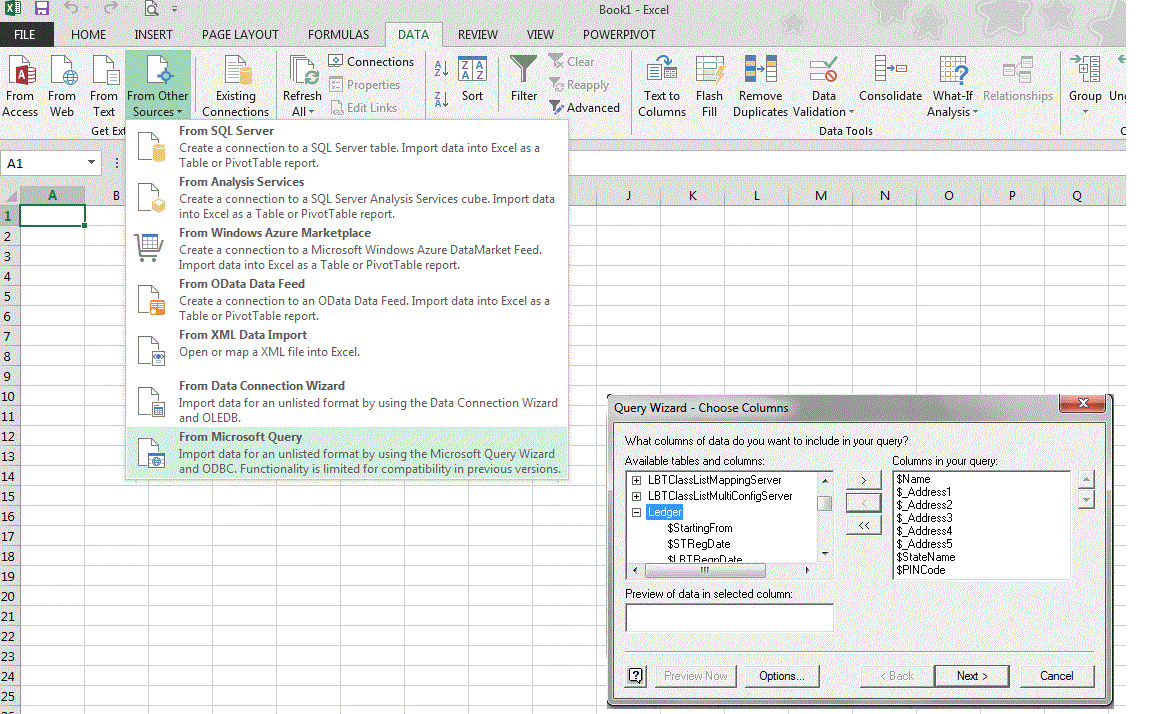This screenshot has width=1157, height=714.
Task: Expand the LBTClassListMappingServer node
Action: pyautogui.click(x=637, y=479)
